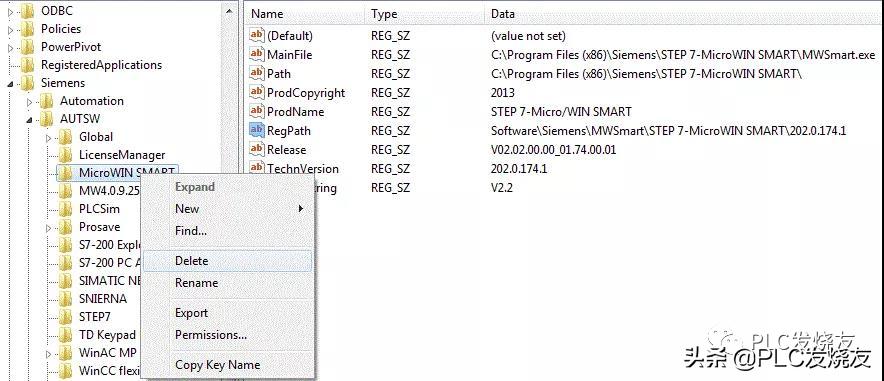The image size is (884, 381).
Task: Select the RegPath value name
Action: coord(289,130)
